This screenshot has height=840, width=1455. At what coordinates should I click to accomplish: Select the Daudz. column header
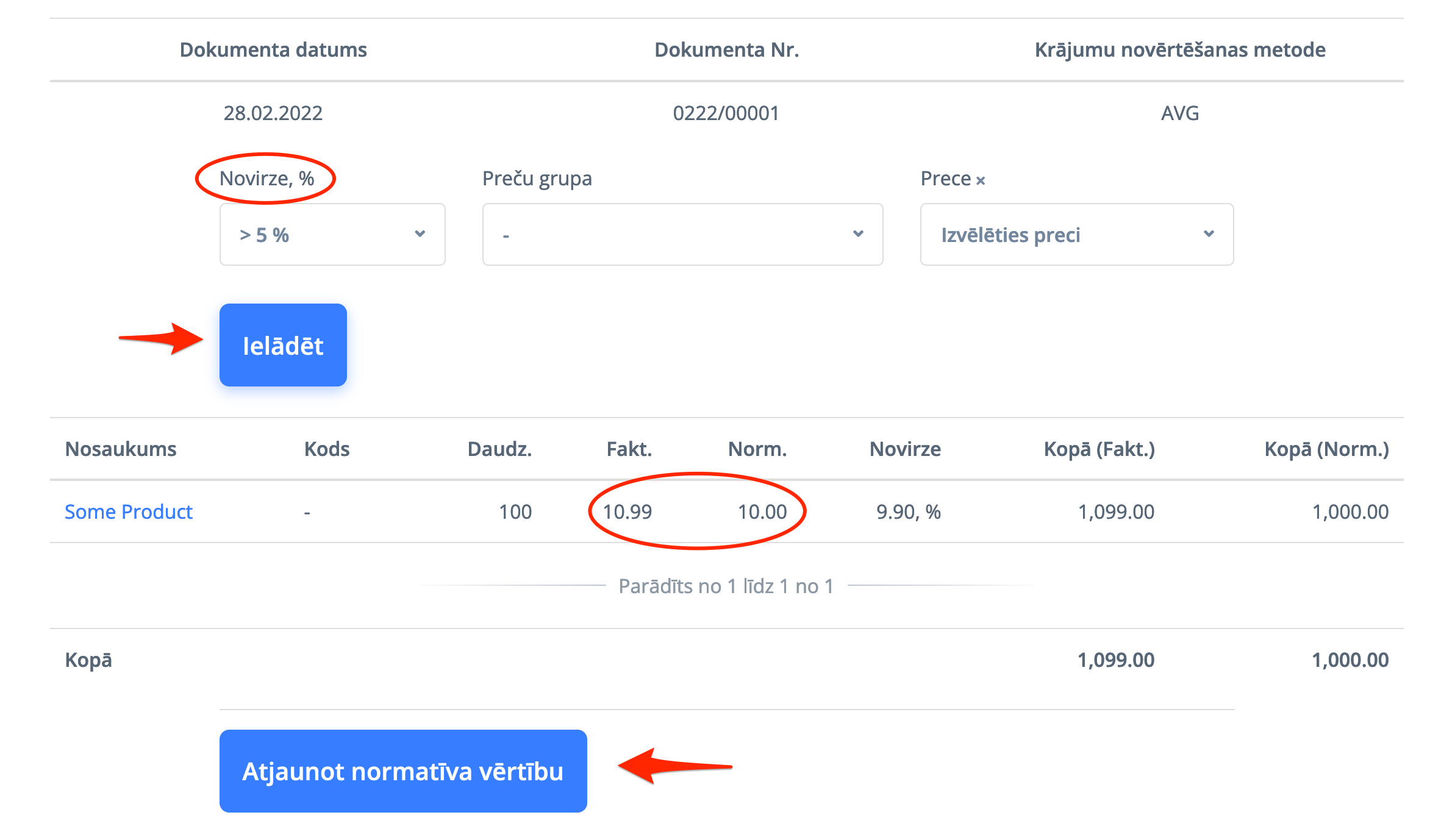(499, 449)
